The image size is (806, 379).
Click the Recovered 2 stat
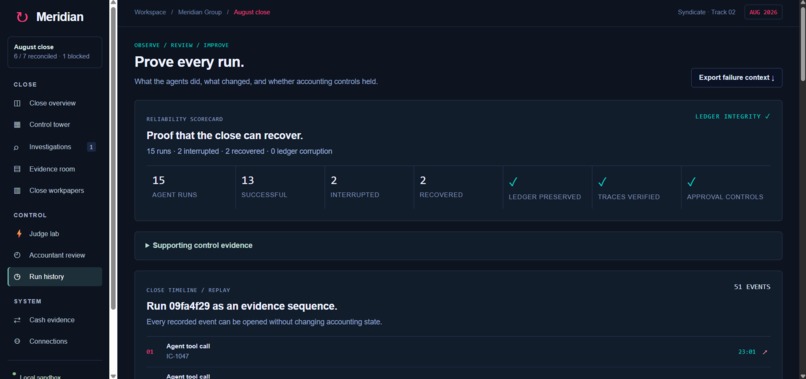[458, 188]
